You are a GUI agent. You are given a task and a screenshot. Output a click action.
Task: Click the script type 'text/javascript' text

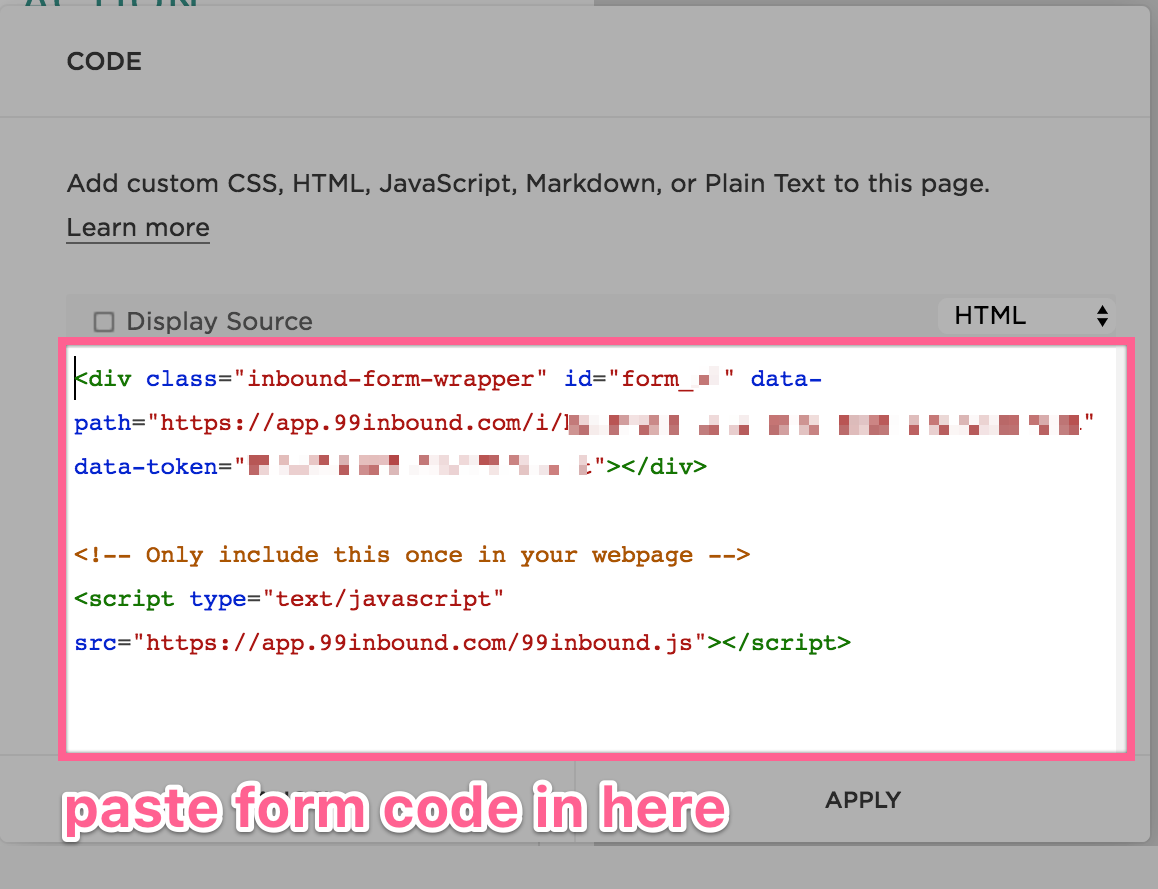tap(383, 599)
